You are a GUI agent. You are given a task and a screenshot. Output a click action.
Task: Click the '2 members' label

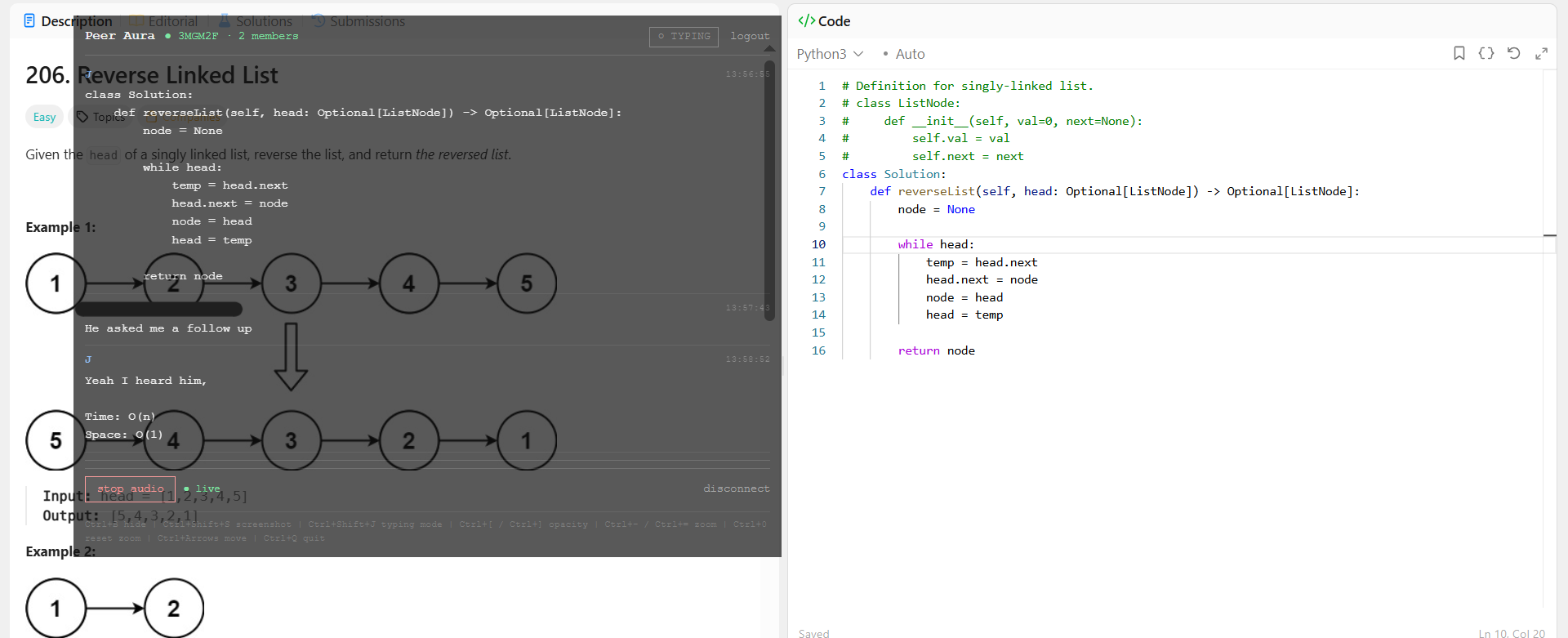coord(268,36)
